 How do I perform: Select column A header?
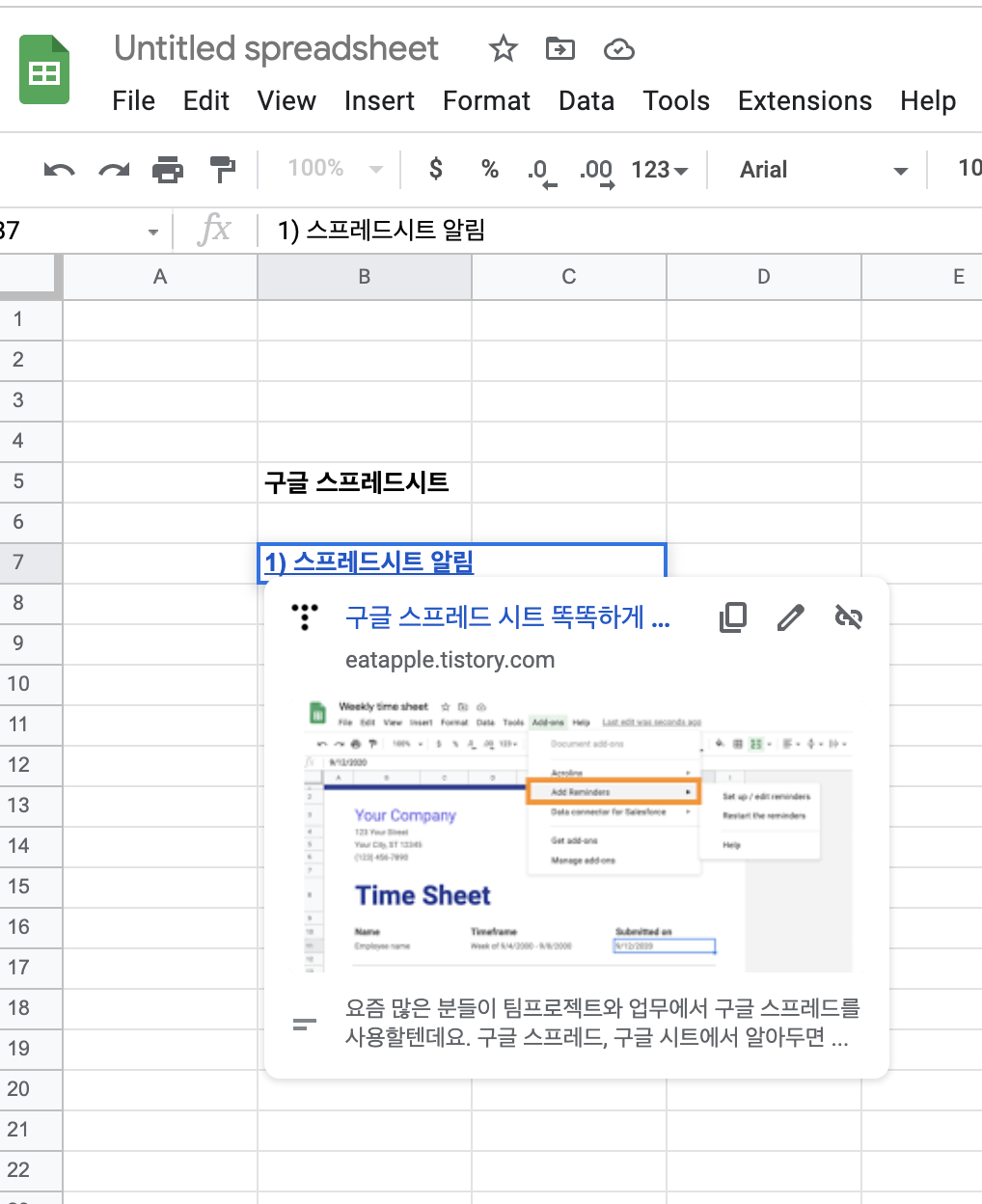(x=160, y=277)
